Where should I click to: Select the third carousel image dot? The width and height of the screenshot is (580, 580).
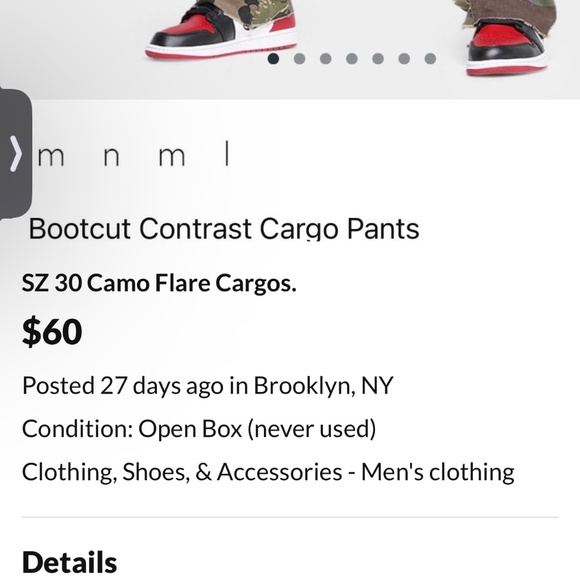pos(326,58)
